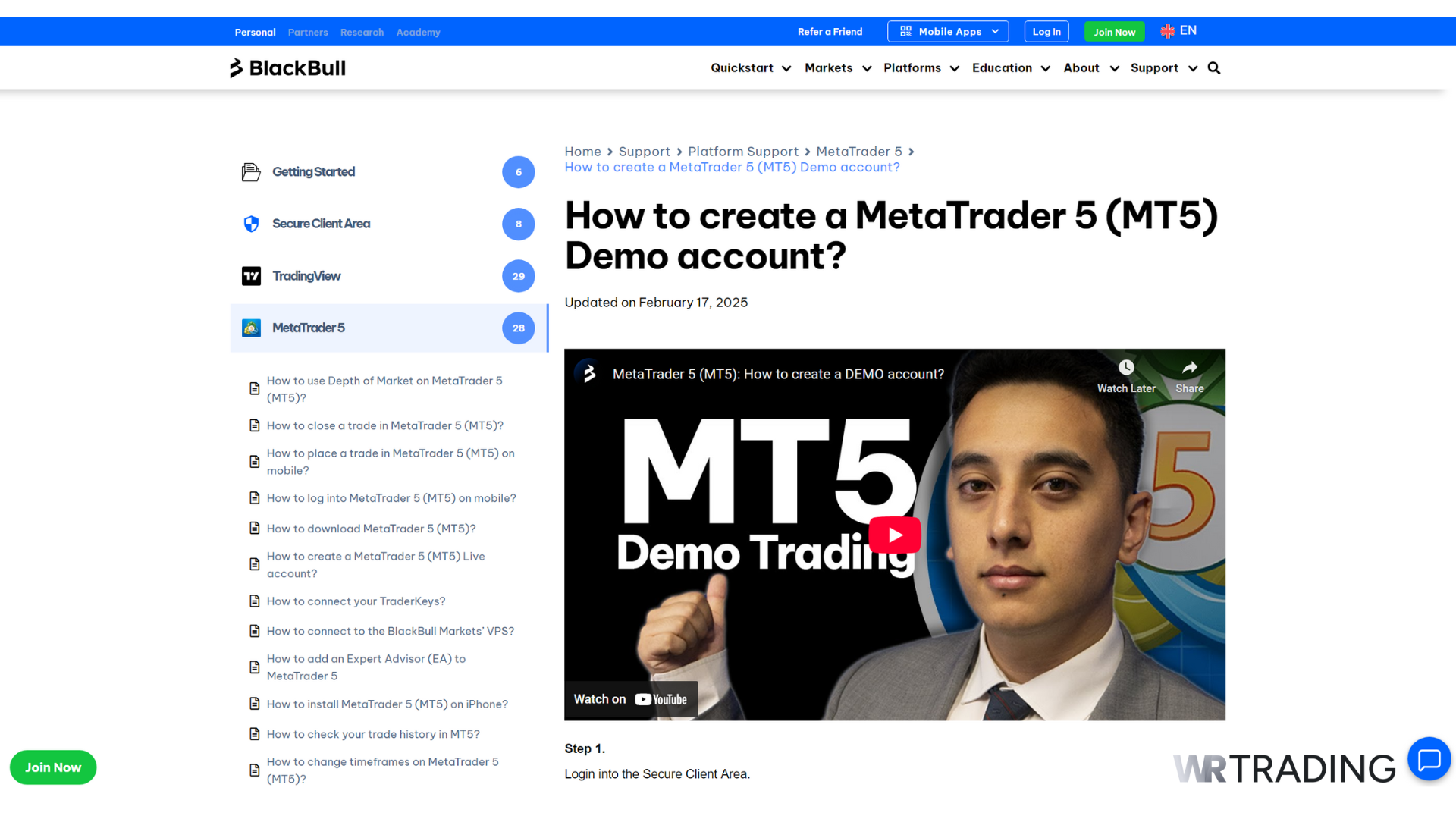This screenshot has height=819, width=1456.
Task: Expand the Mobile Apps dropdown
Action: [x=948, y=31]
